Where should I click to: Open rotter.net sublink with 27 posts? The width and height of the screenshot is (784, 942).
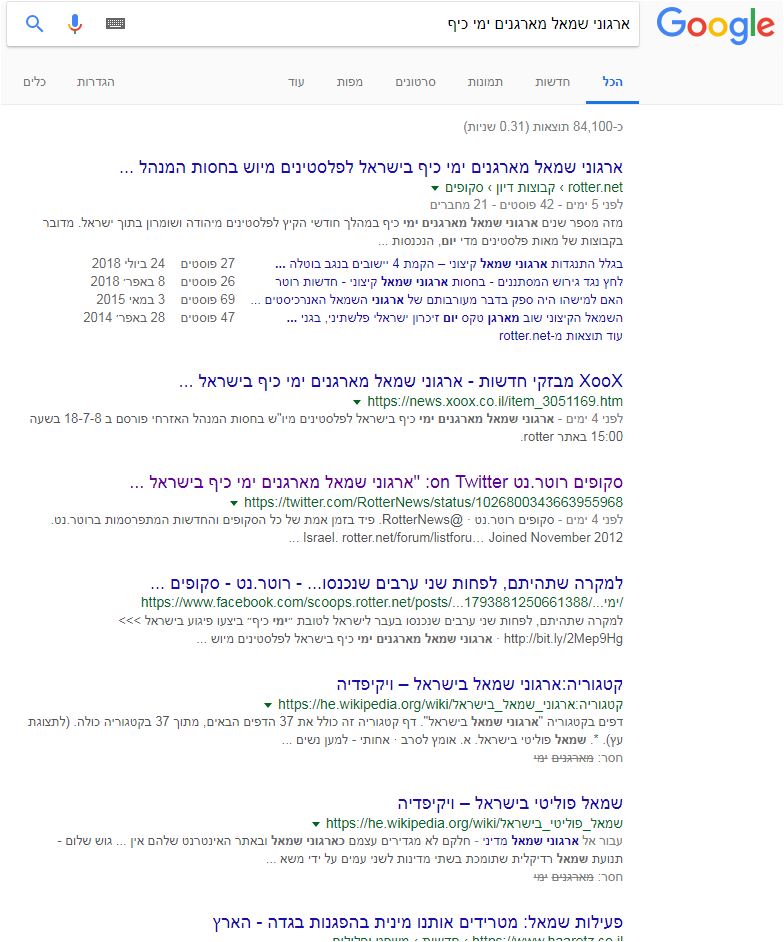pos(449,264)
